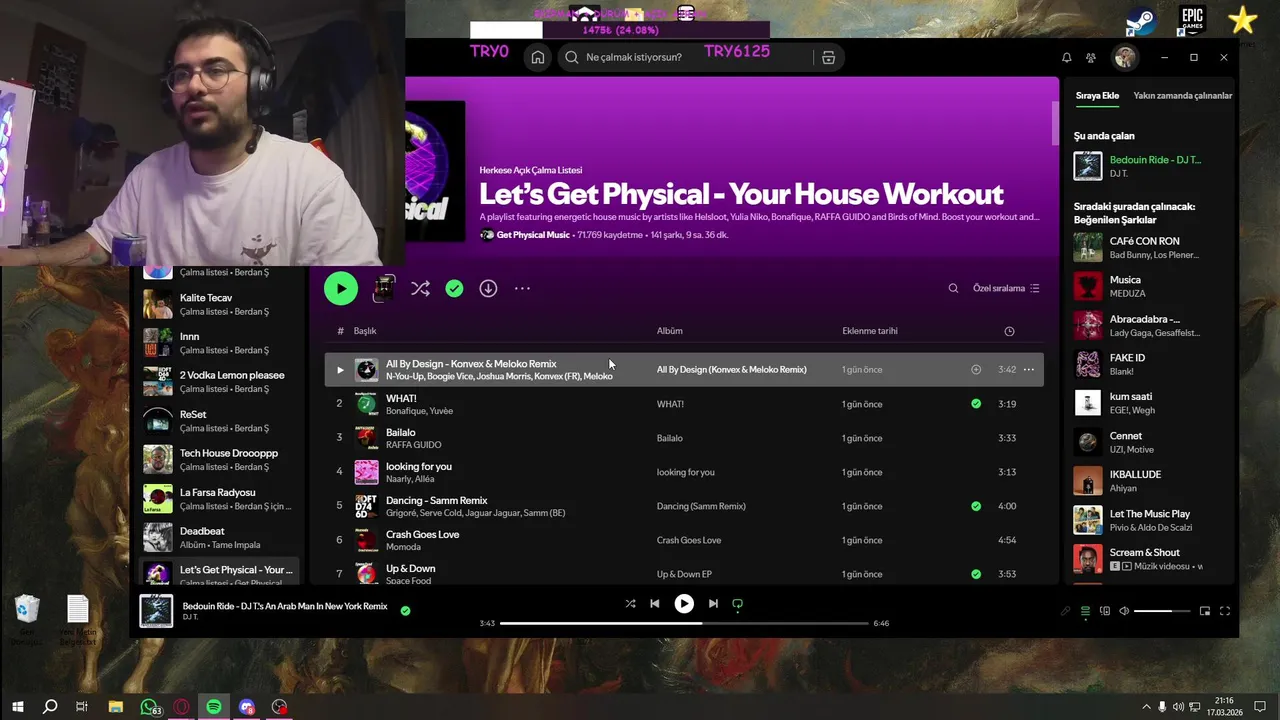
Task: Open lyrics with the microphone icon
Action: pos(1066,611)
